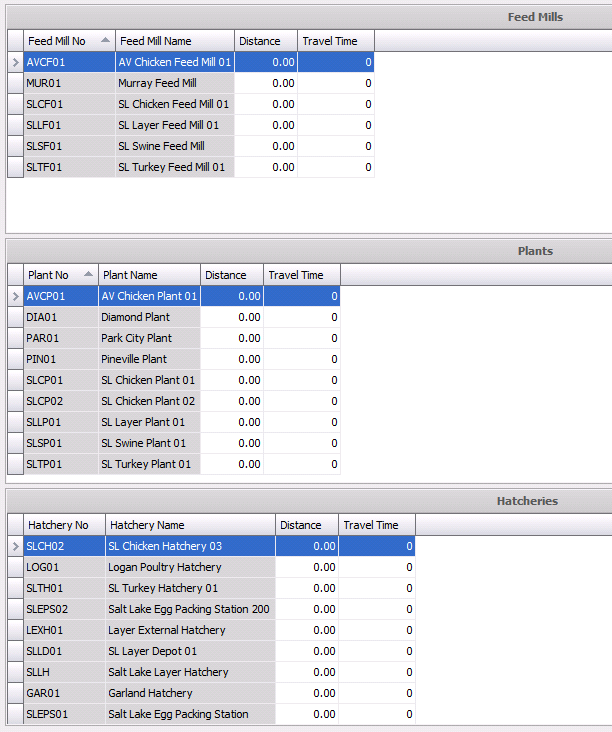This screenshot has height=732, width=612.
Task: Click Travel Time header in Plants grid
Action: coord(301,275)
